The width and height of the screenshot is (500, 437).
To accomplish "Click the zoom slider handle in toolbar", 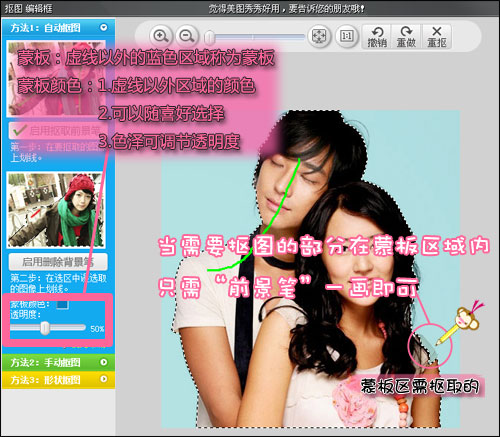I will (210, 37).
